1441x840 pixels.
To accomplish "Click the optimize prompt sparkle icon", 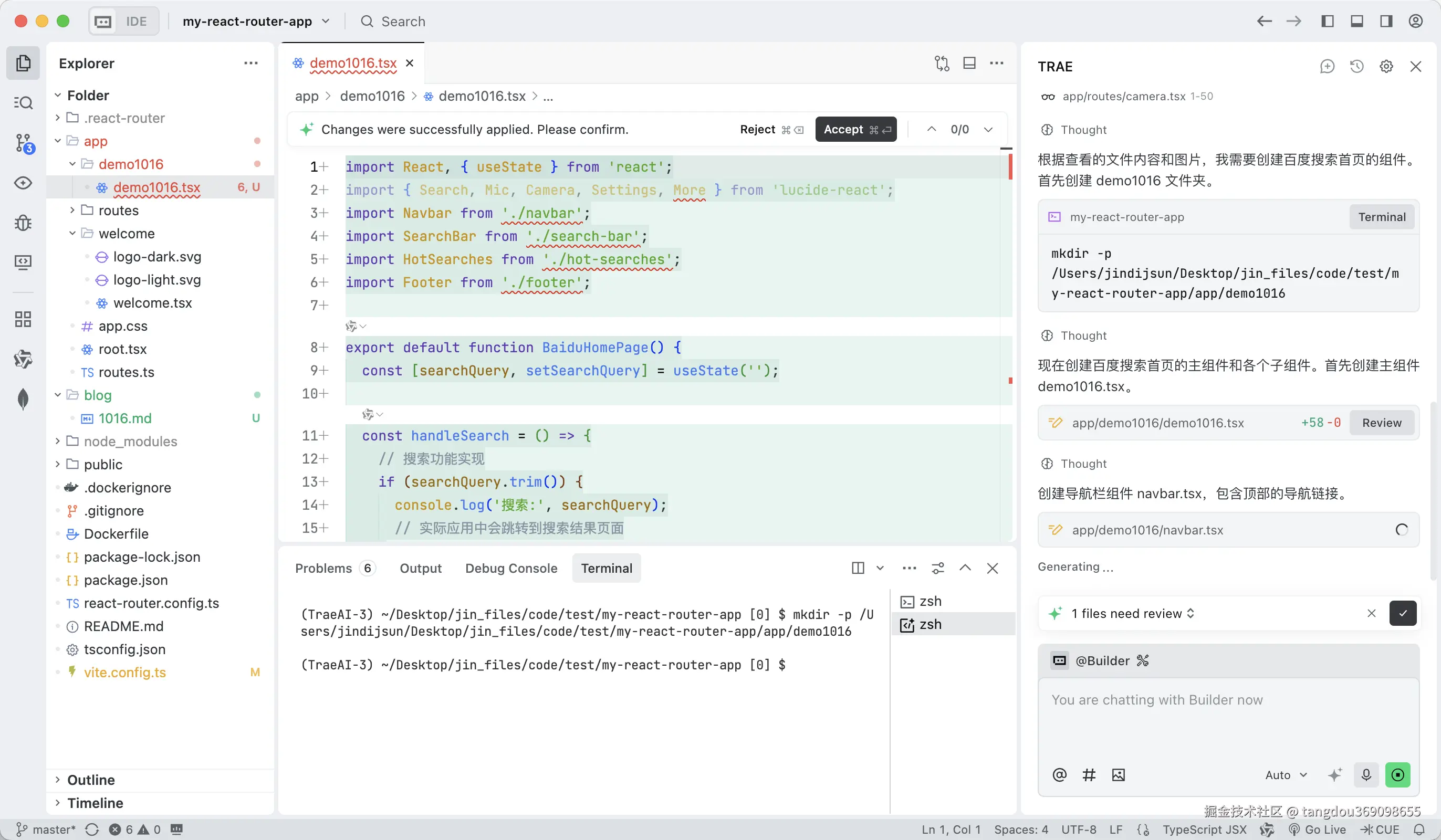I will 1334,775.
